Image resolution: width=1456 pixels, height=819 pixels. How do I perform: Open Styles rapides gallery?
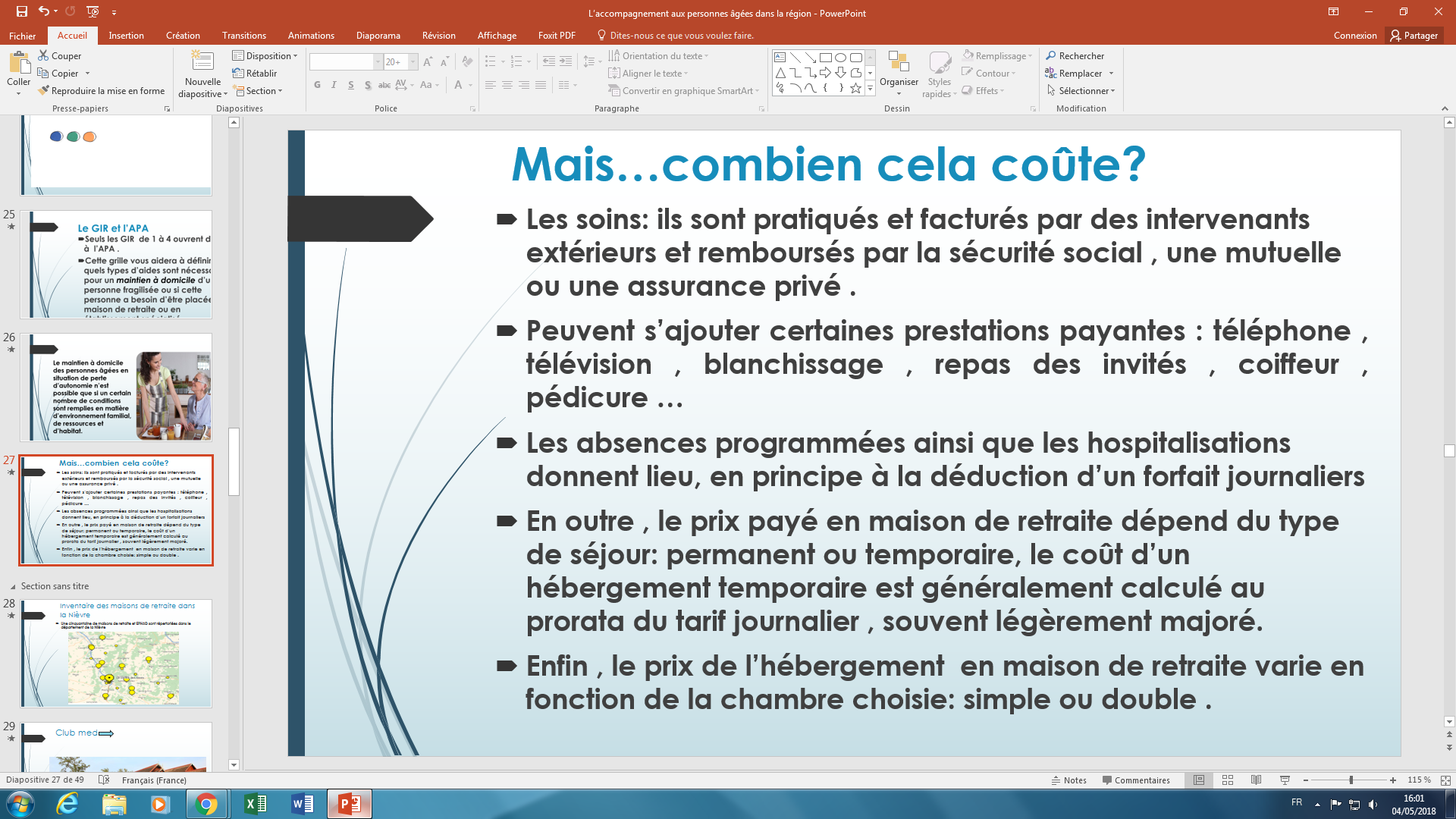(x=940, y=74)
